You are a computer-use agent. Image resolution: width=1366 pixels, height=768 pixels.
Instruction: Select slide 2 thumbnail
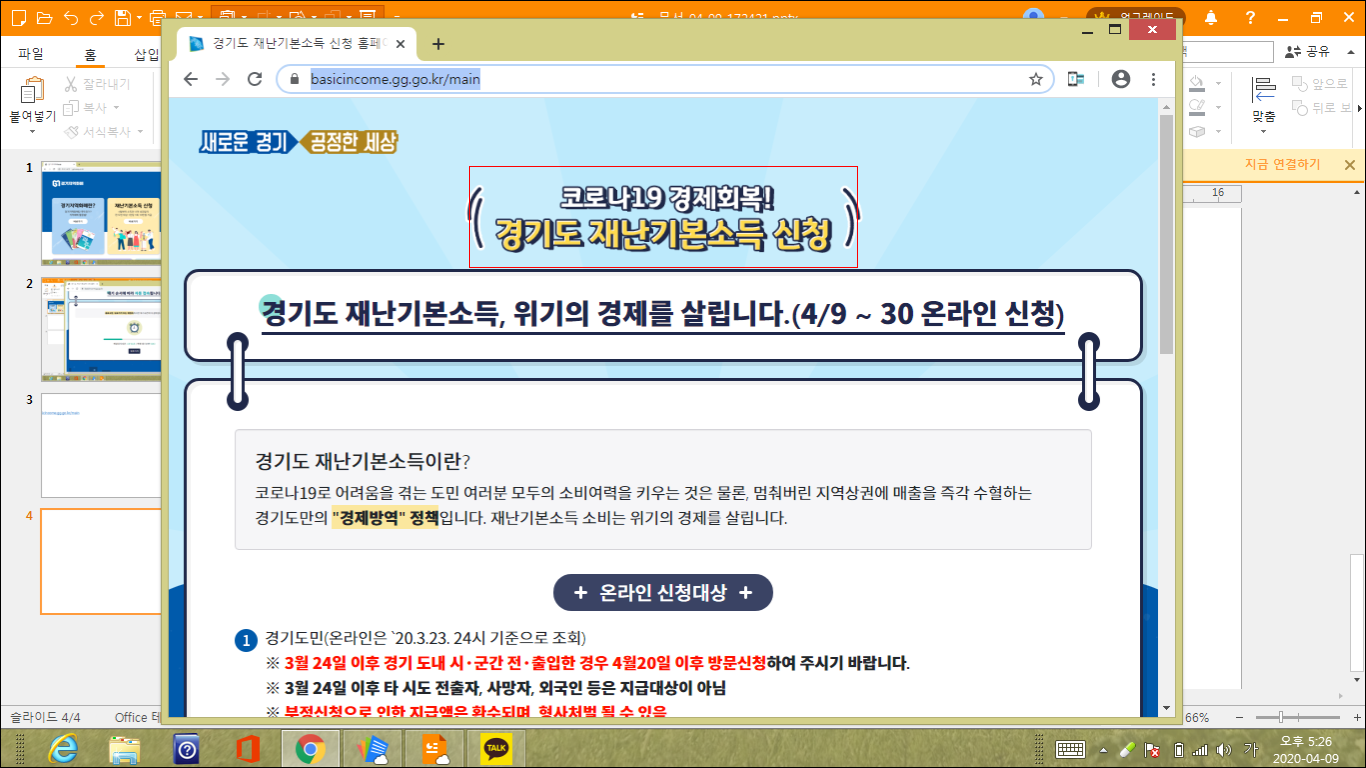(x=101, y=330)
